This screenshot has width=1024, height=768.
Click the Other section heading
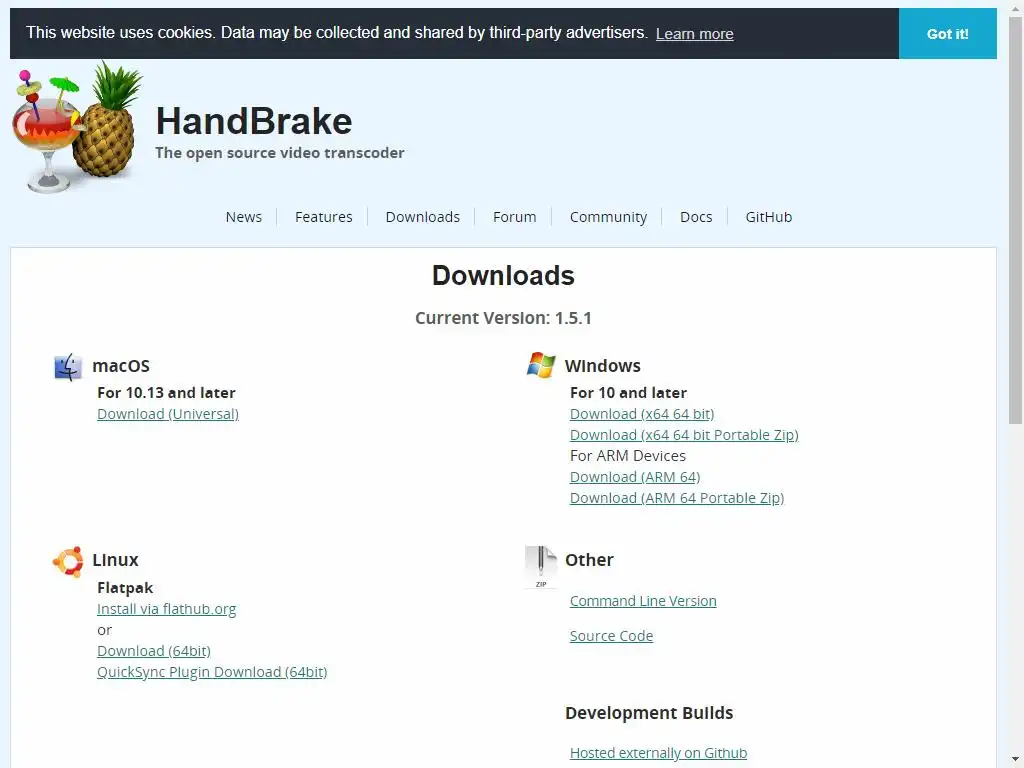coord(589,560)
